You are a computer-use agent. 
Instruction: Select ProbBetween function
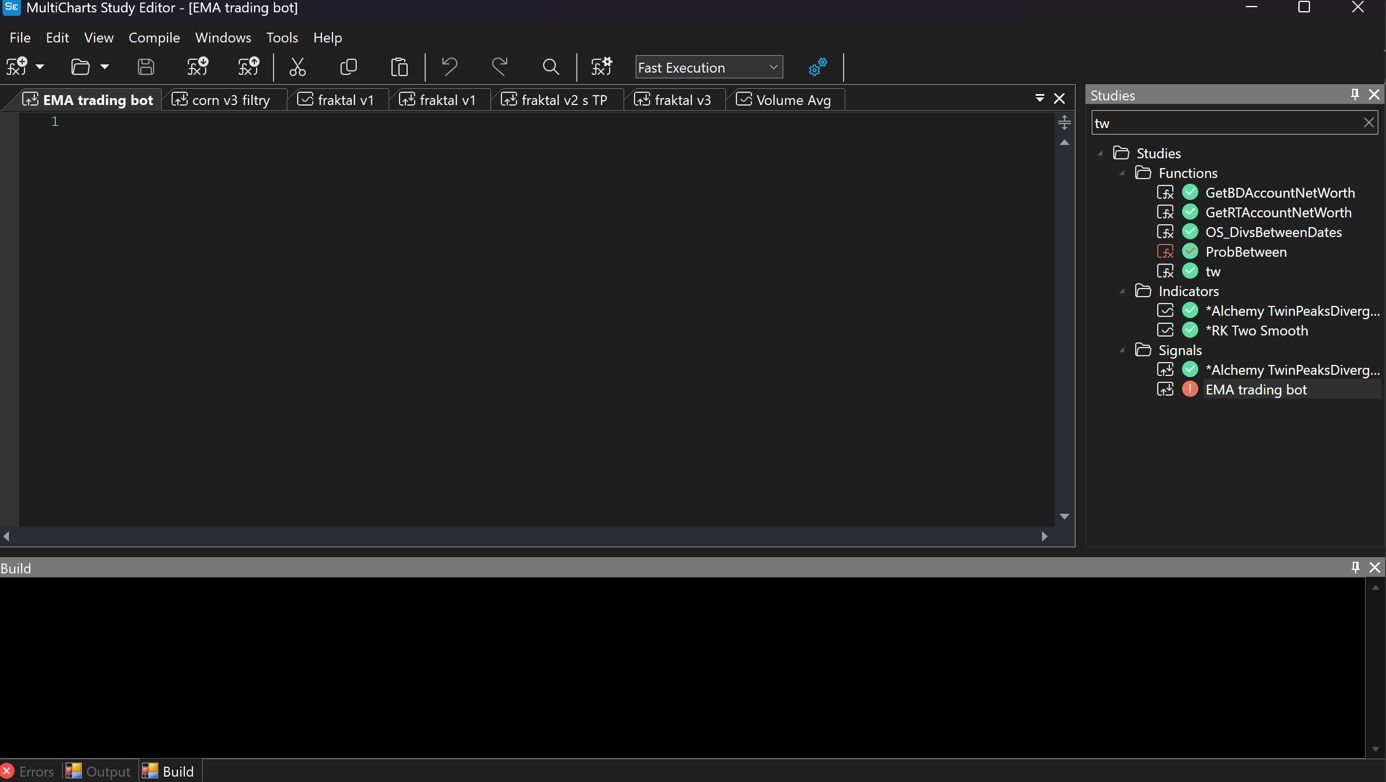tap(1246, 252)
